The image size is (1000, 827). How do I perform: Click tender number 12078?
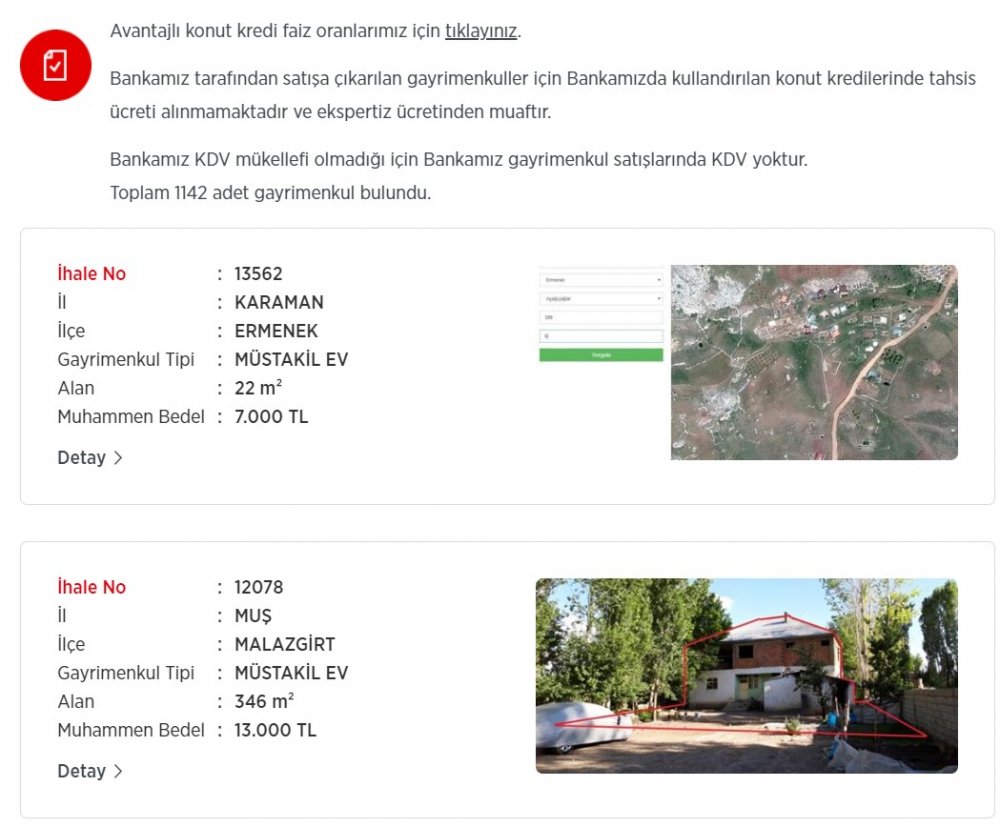258,587
